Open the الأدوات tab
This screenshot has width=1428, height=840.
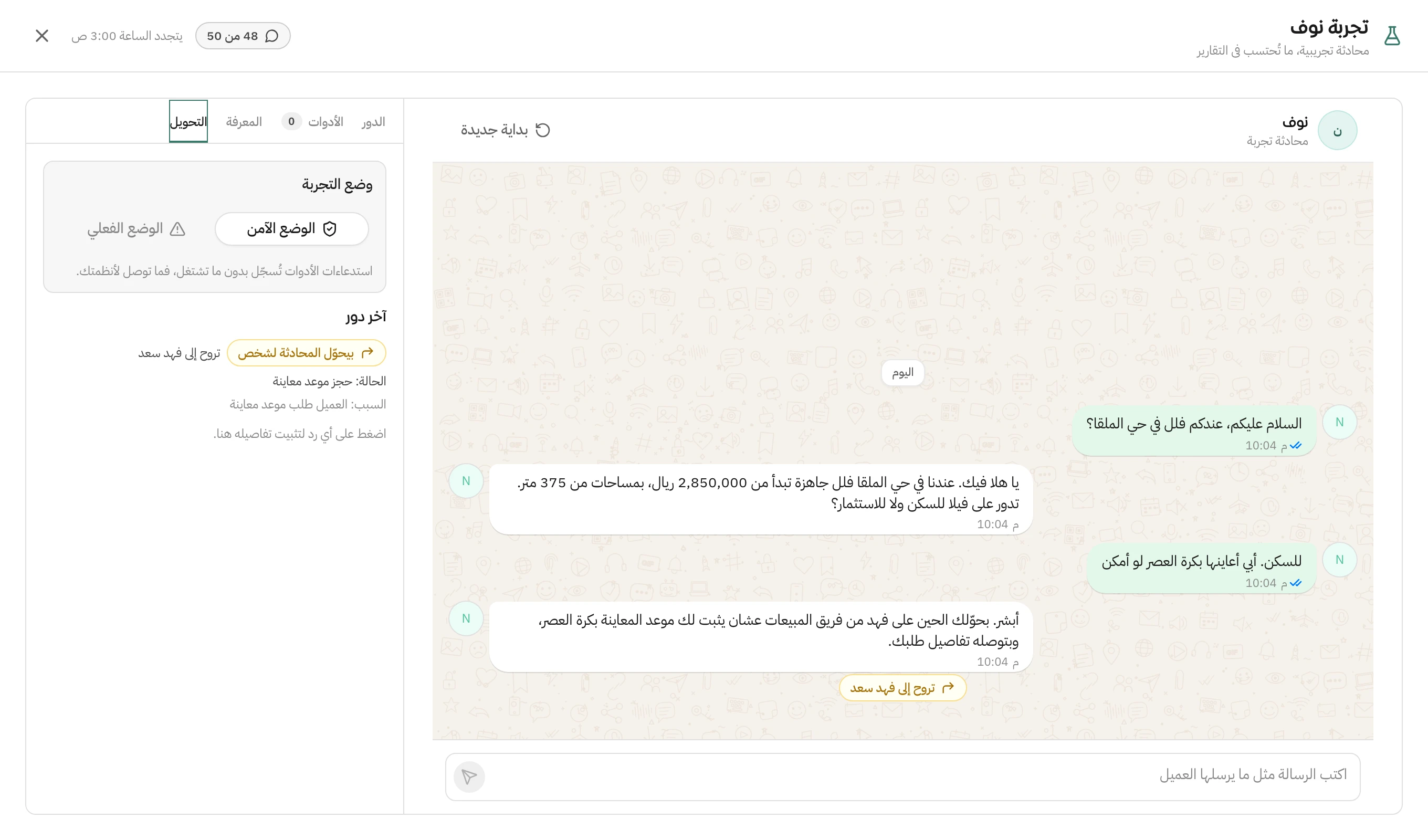313,122
